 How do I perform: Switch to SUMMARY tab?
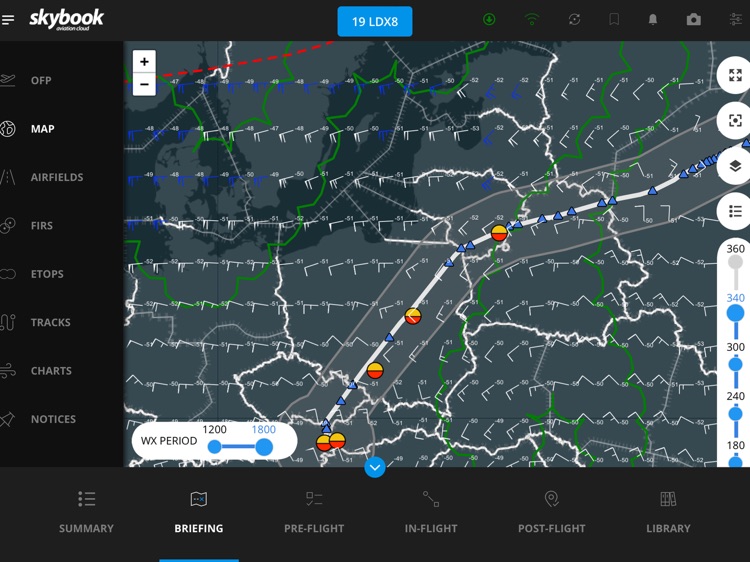(x=86, y=512)
